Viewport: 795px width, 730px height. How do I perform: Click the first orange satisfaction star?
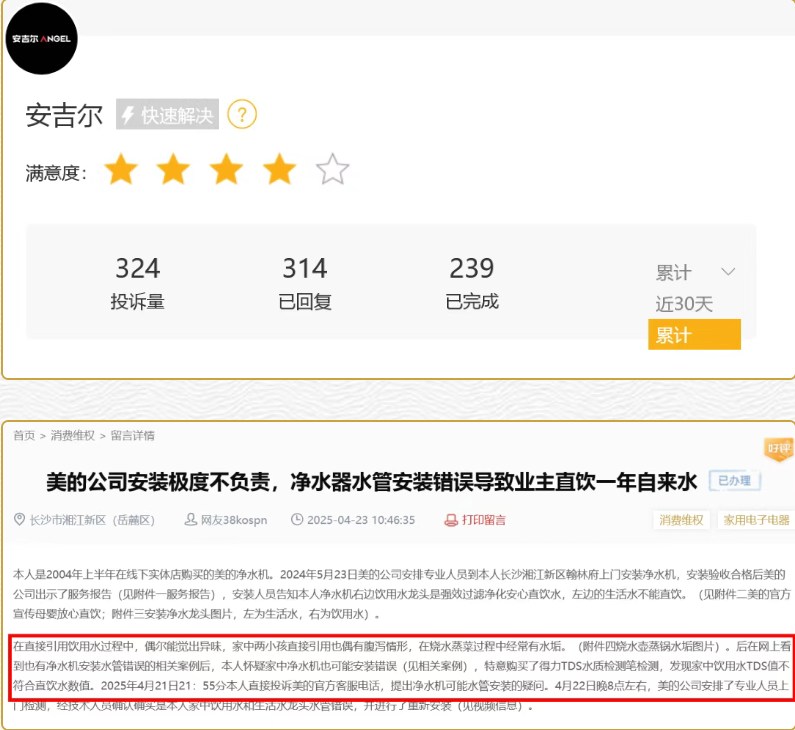click(x=121, y=170)
